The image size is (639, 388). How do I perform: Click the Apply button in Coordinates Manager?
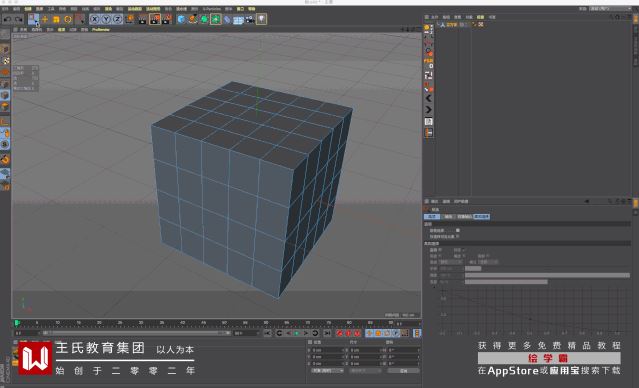tap(403, 371)
